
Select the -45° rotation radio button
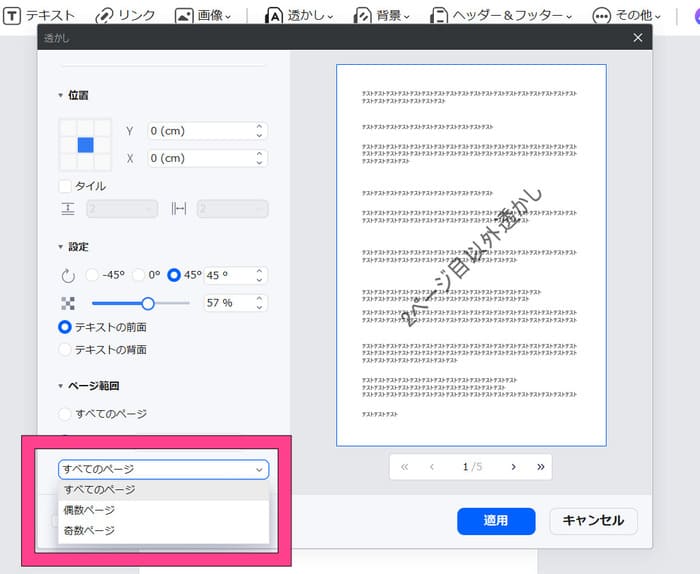92,275
